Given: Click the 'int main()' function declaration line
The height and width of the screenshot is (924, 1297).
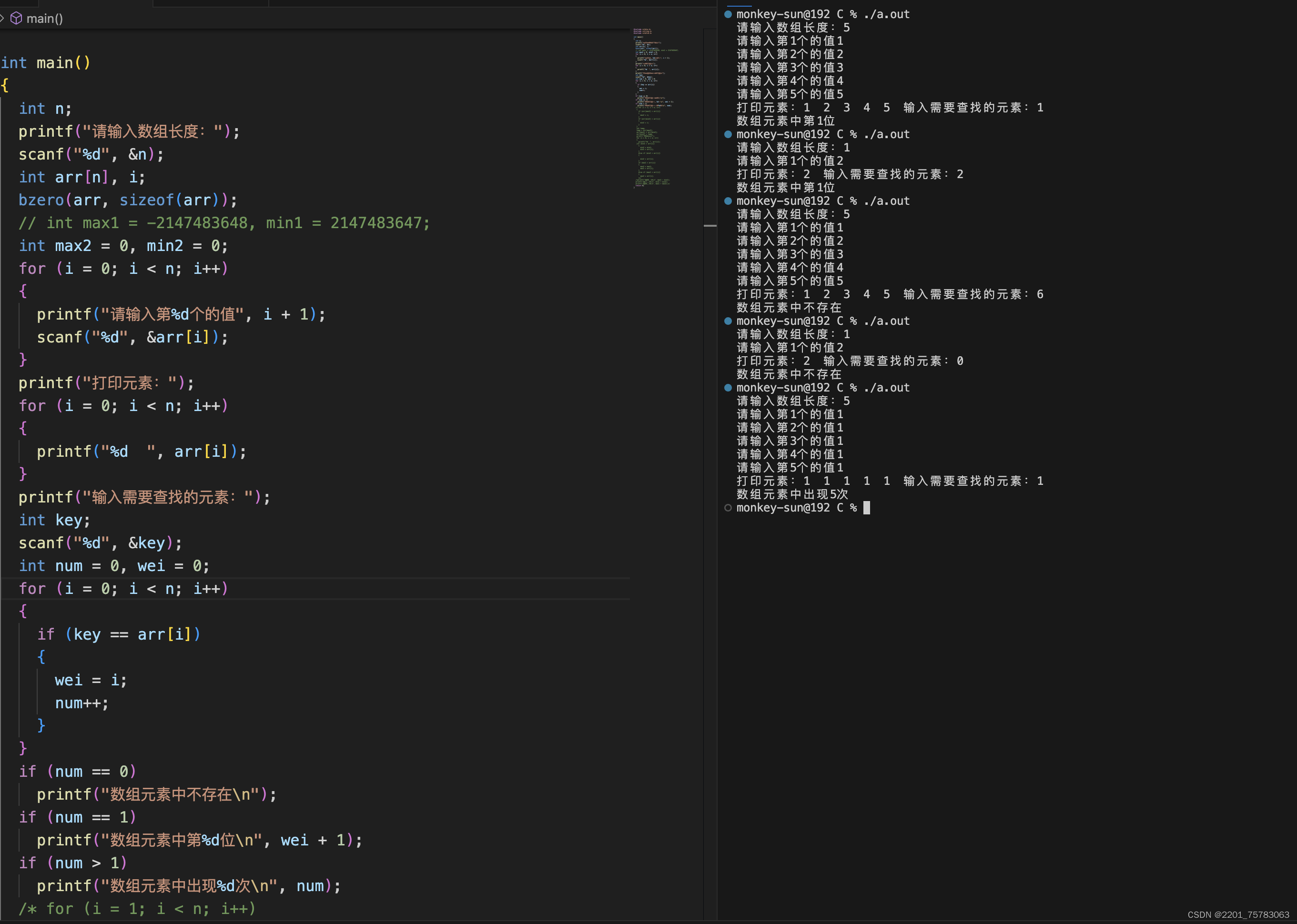Looking at the screenshot, I should pyautogui.click(x=46, y=62).
